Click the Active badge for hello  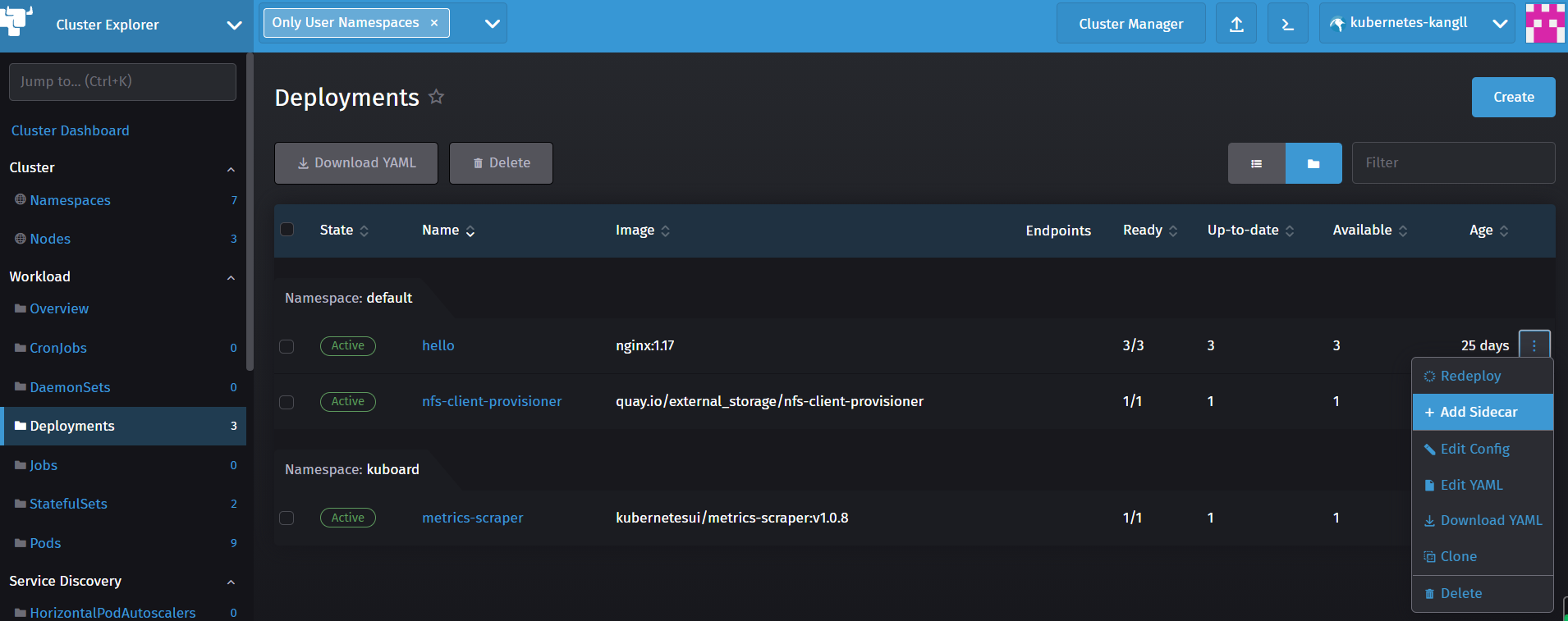coord(348,345)
